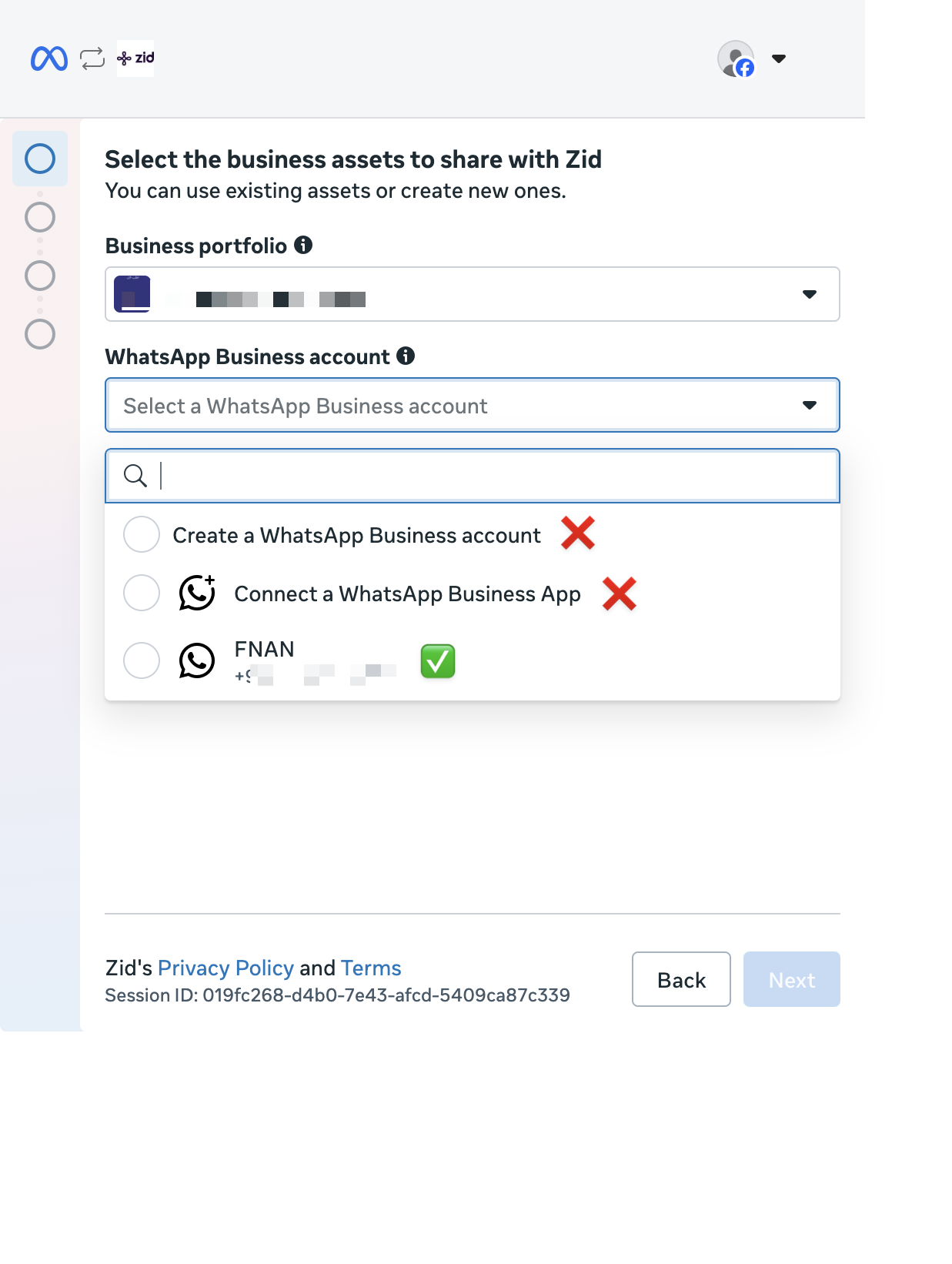Collapse the WhatsApp Business account dropdown
This screenshot has width=952, height=1264.
coord(473,405)
